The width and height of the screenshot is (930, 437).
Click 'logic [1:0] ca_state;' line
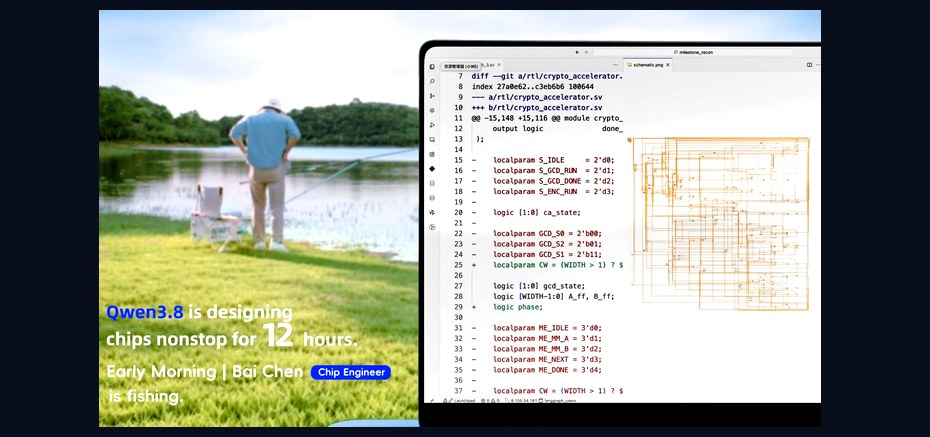pyautogui.click(x=537, y=212)
